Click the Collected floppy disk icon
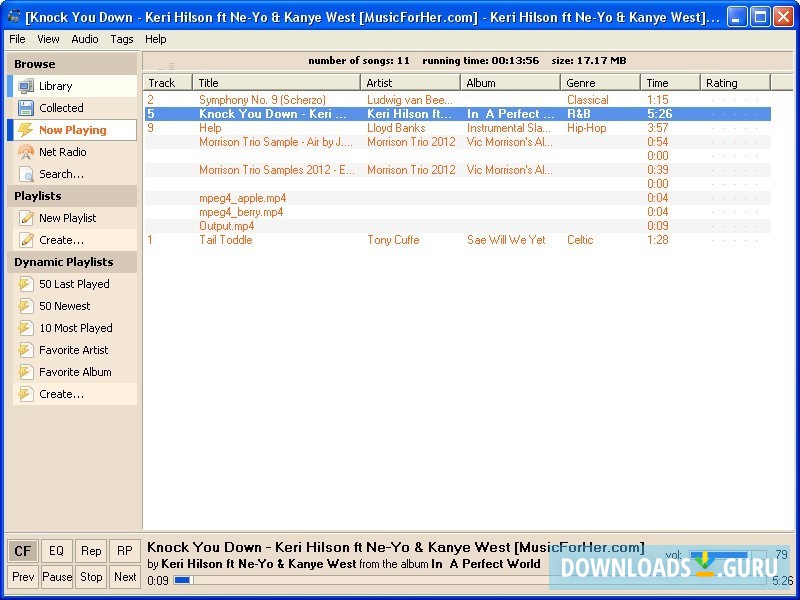 [x=26, y=108]
